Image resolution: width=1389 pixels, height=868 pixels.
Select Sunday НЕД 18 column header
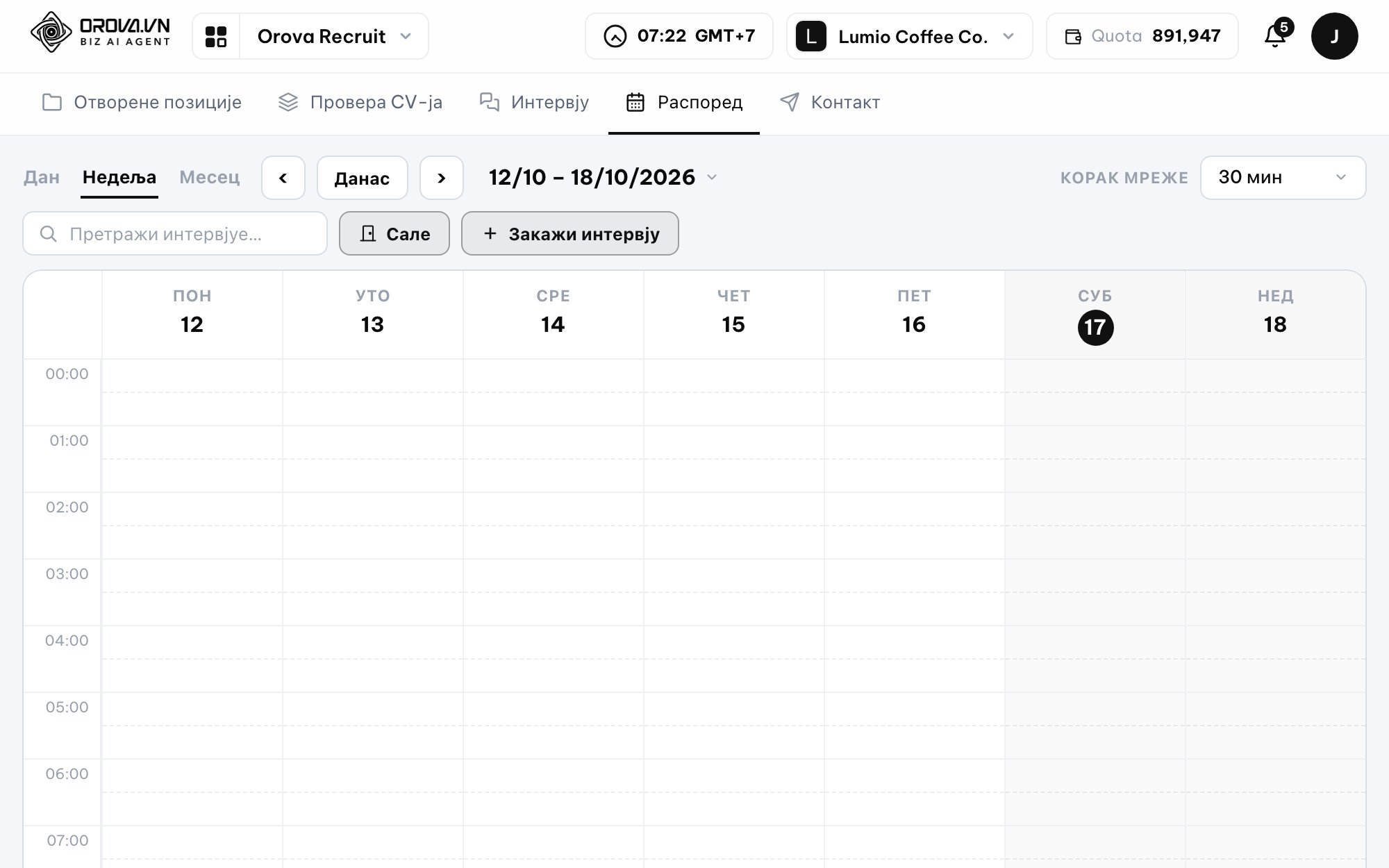[1276, 314]
